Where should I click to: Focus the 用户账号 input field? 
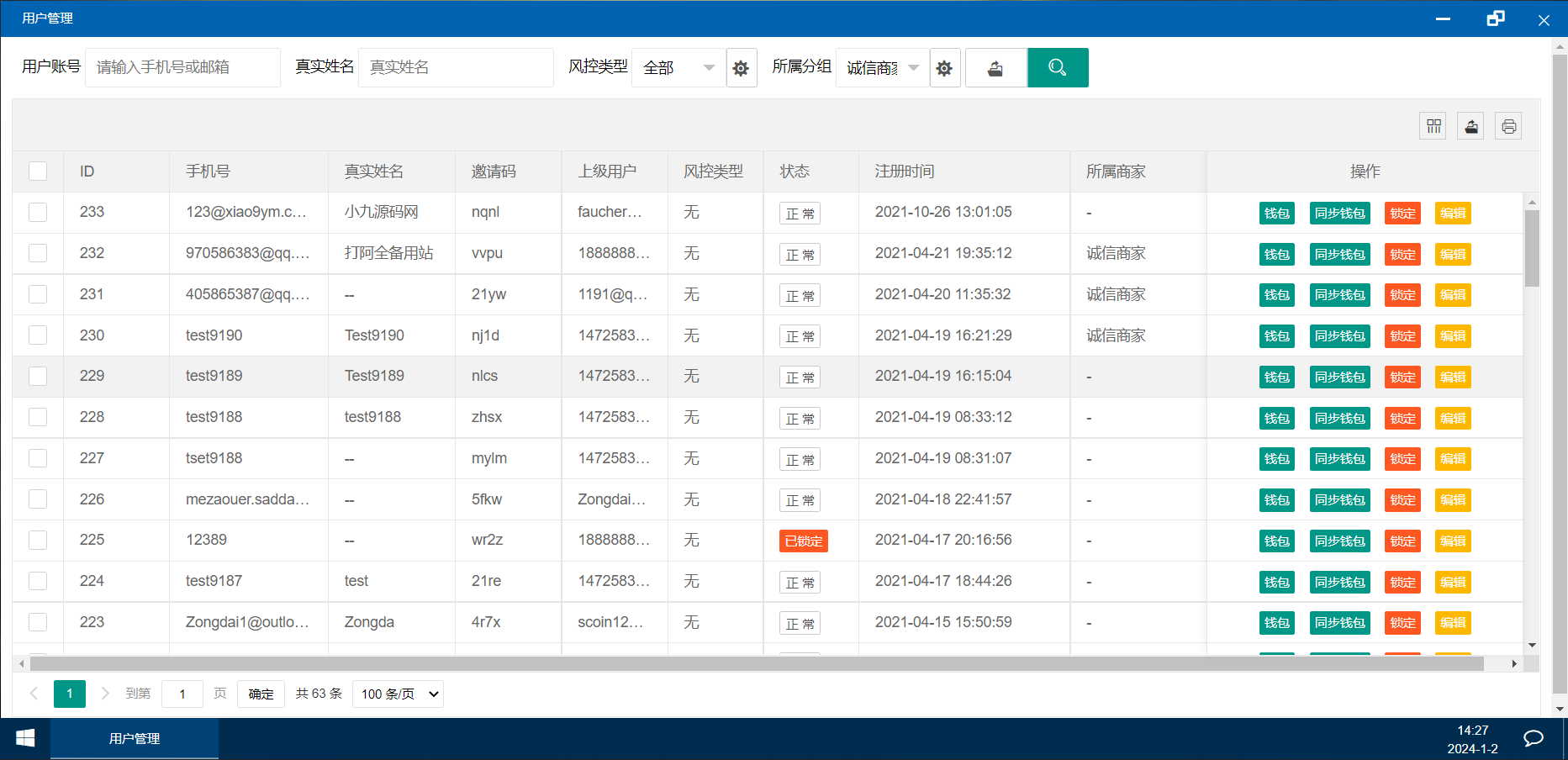182,68
